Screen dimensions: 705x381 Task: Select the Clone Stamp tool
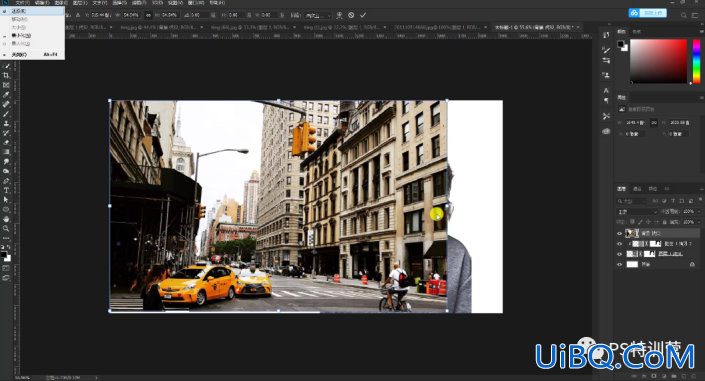tap(6, 123)
